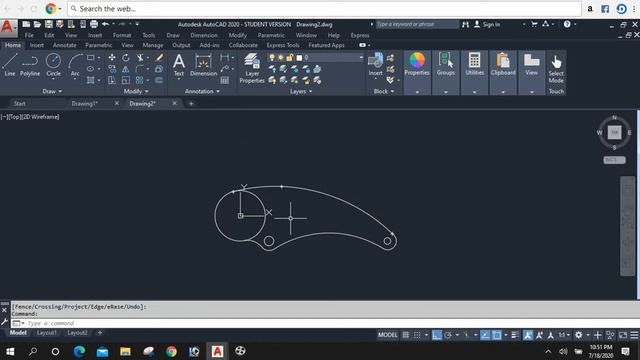Open the Clipboard panel button
Viewport: 640px width, 360px height.
tap(503, 64)
